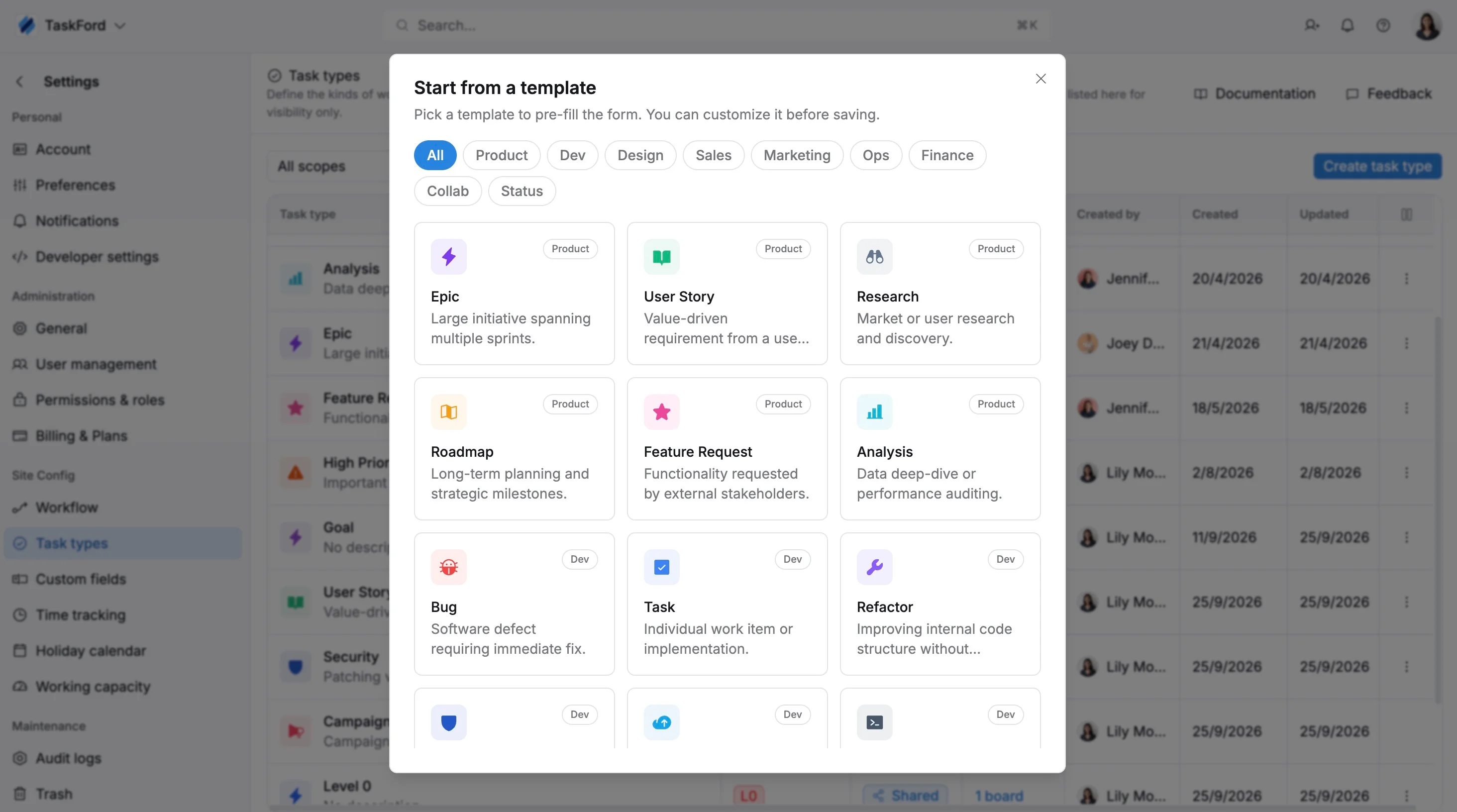Open row menu for 20/4/2026 Jennif row

click(x=1407, y=279)
